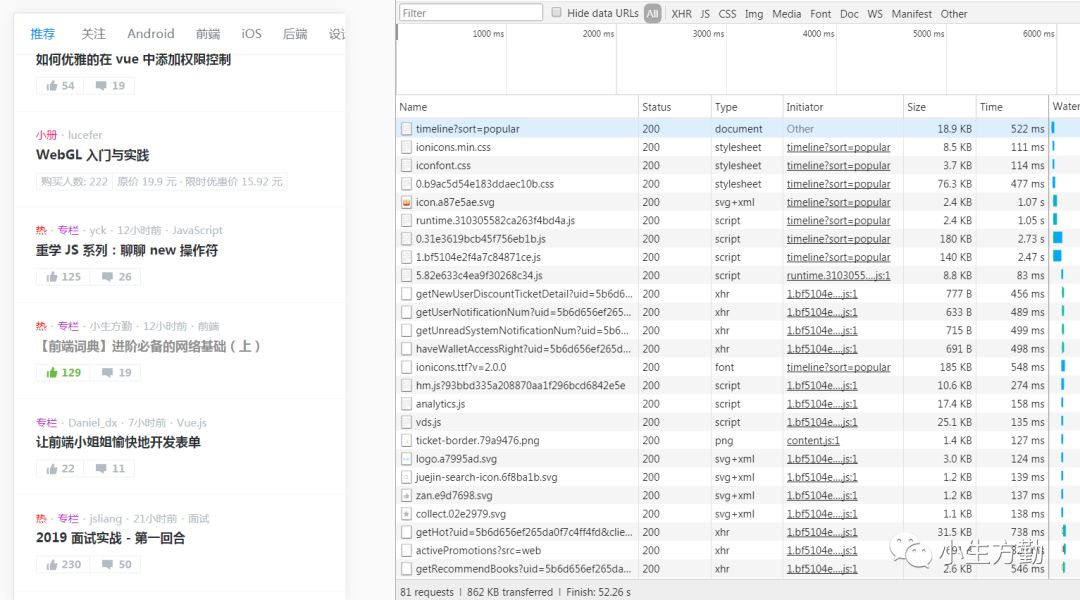Toggle Hide data URLs checkbox
This screenshot has width=1080, height=600.
(557, 12)
